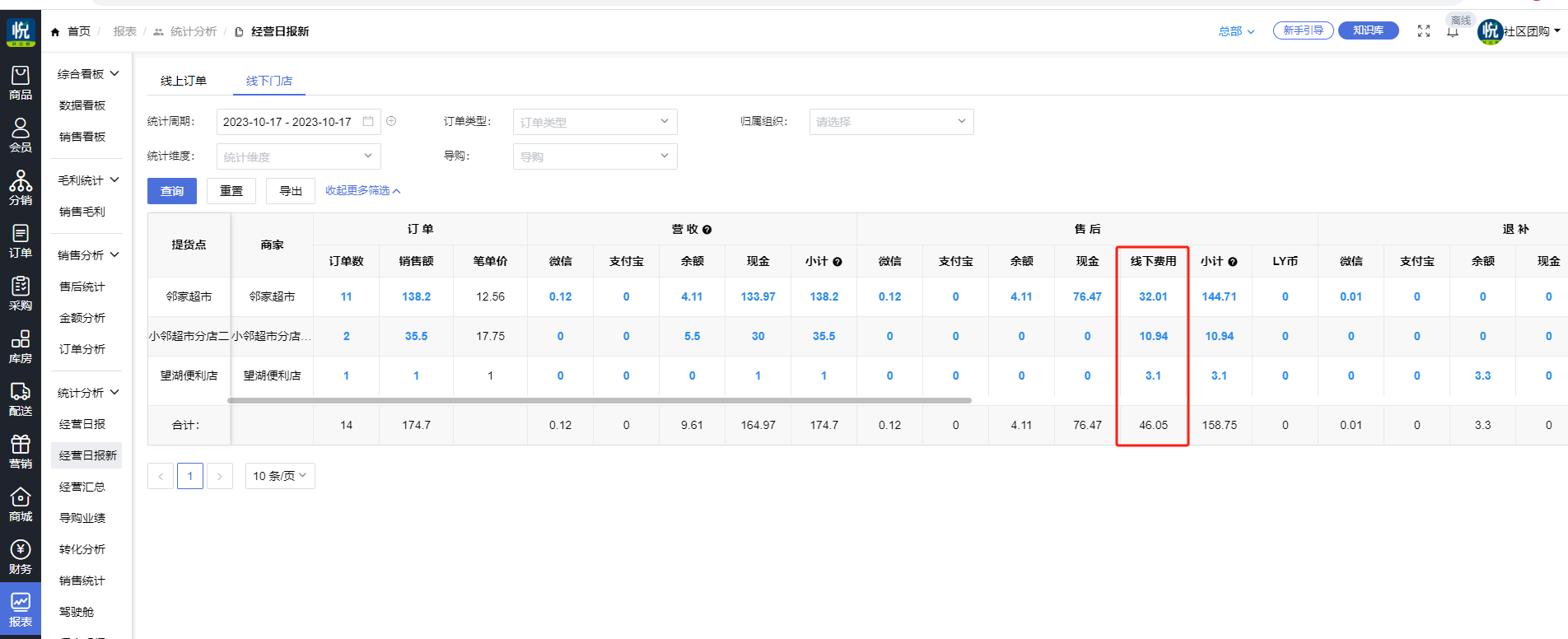1568x639 pixels.
Task: Click the help icon next to 营收
Action: [707, 230]
